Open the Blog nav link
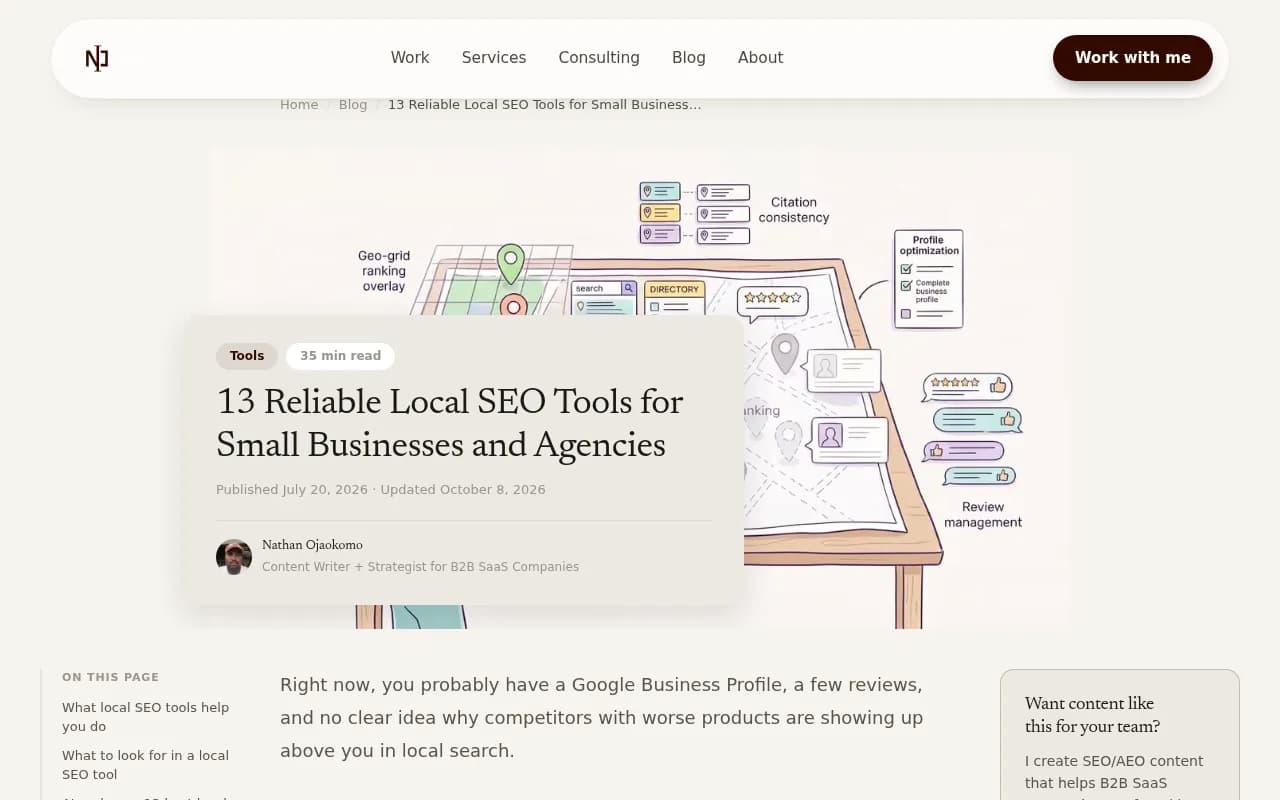 [x=689, y=58]
